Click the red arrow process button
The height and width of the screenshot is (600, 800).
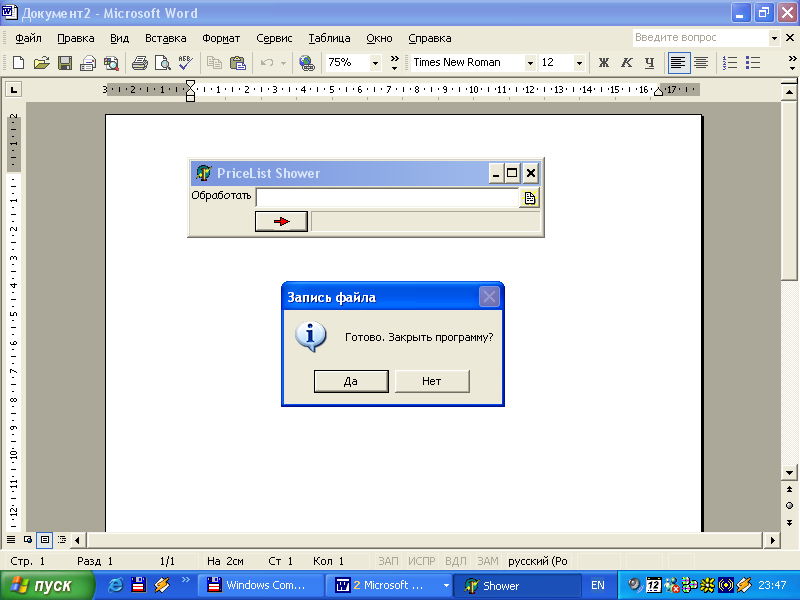pos(281,221)
